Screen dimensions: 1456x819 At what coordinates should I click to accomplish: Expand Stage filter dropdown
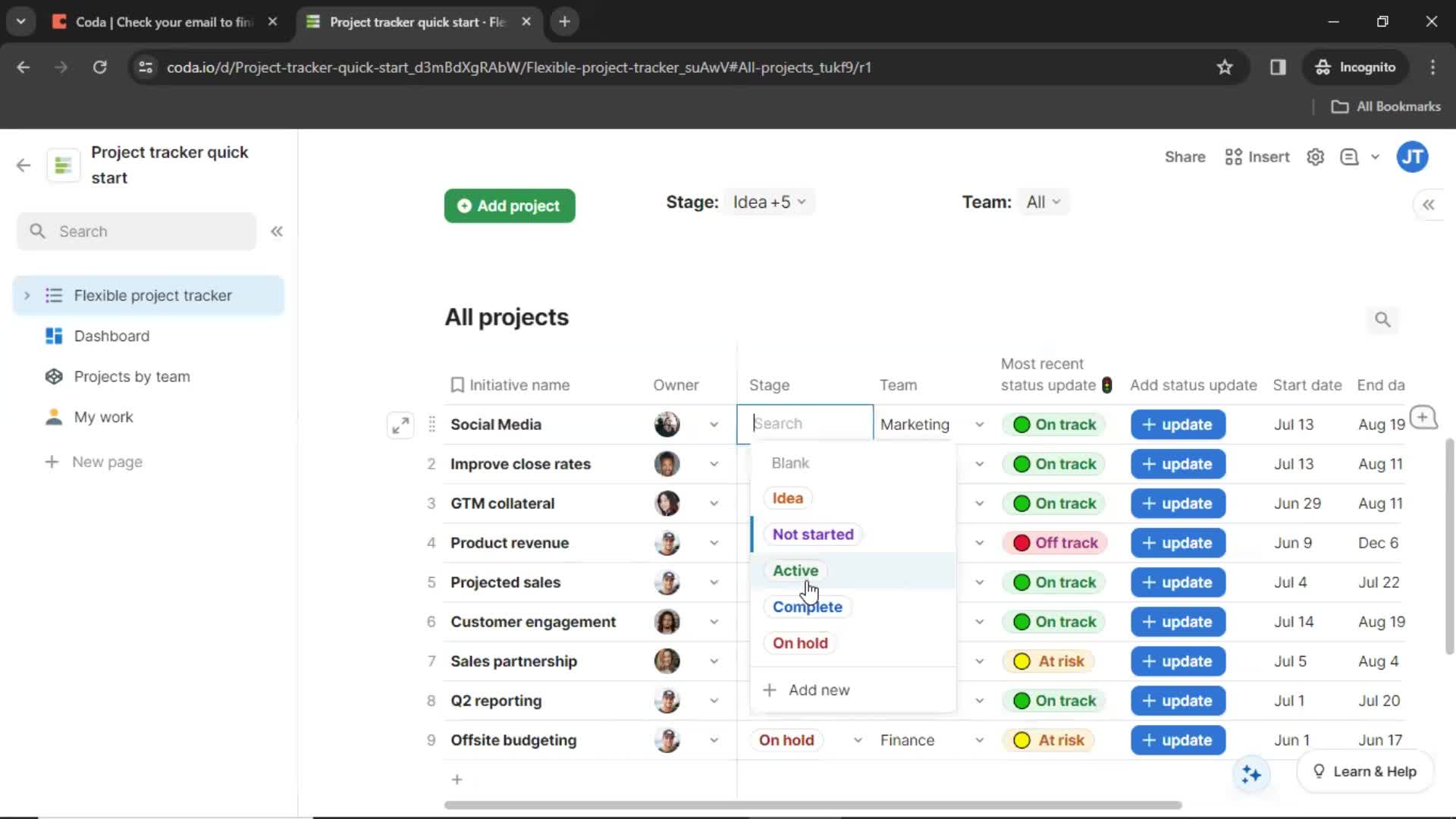[770, 202]
